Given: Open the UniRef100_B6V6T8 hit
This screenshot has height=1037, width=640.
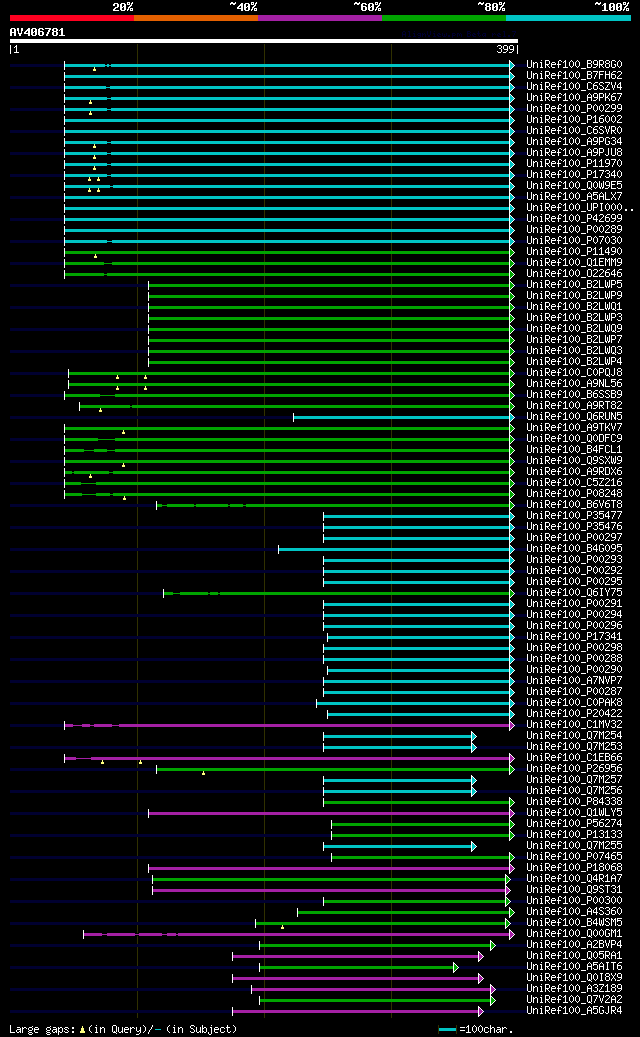Looking at the screenshot, I should click(x=574, y=504).
